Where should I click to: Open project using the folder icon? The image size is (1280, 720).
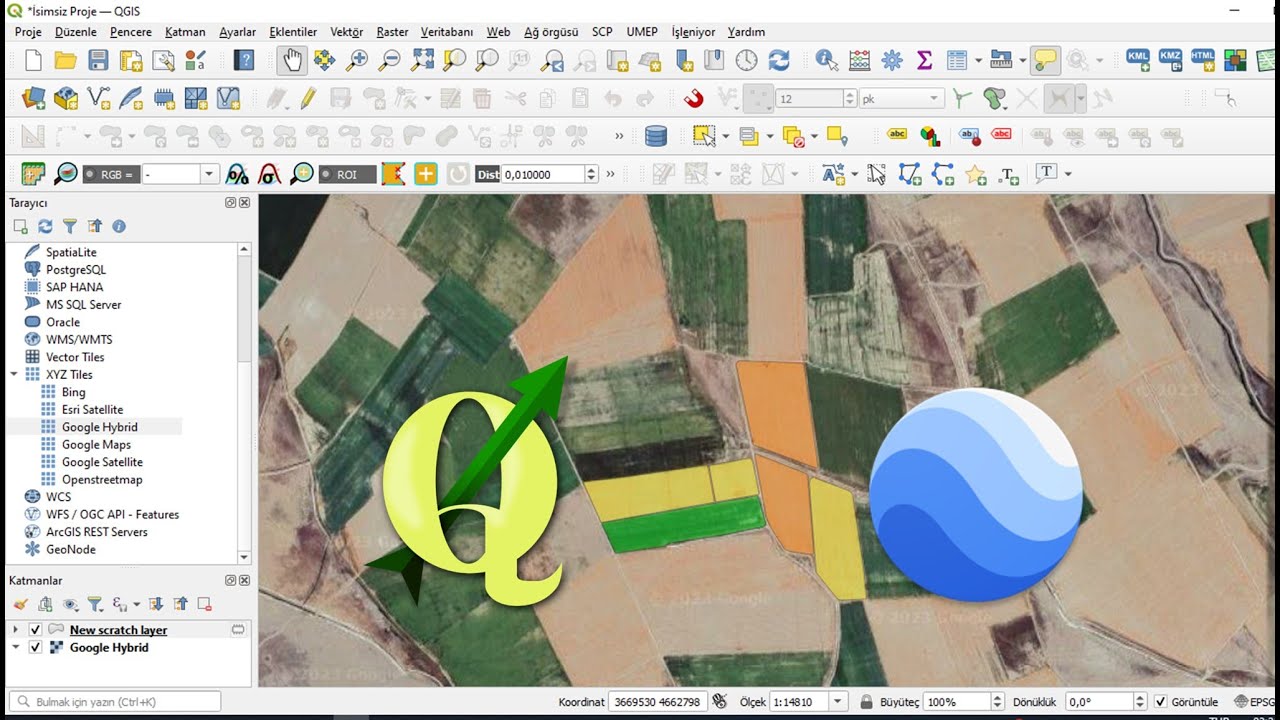tap(66, 61)
